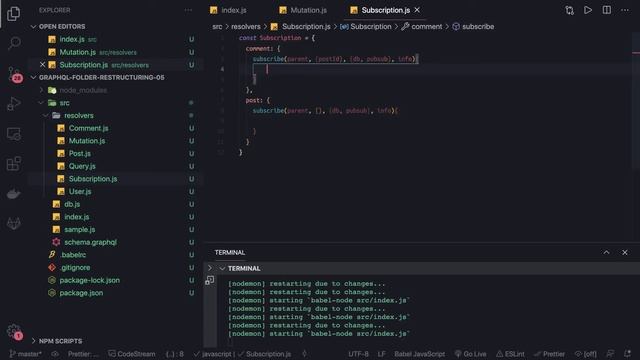Open db.js in the file tree
This screenshot has width=640, height=360.
tap(72, 204)
